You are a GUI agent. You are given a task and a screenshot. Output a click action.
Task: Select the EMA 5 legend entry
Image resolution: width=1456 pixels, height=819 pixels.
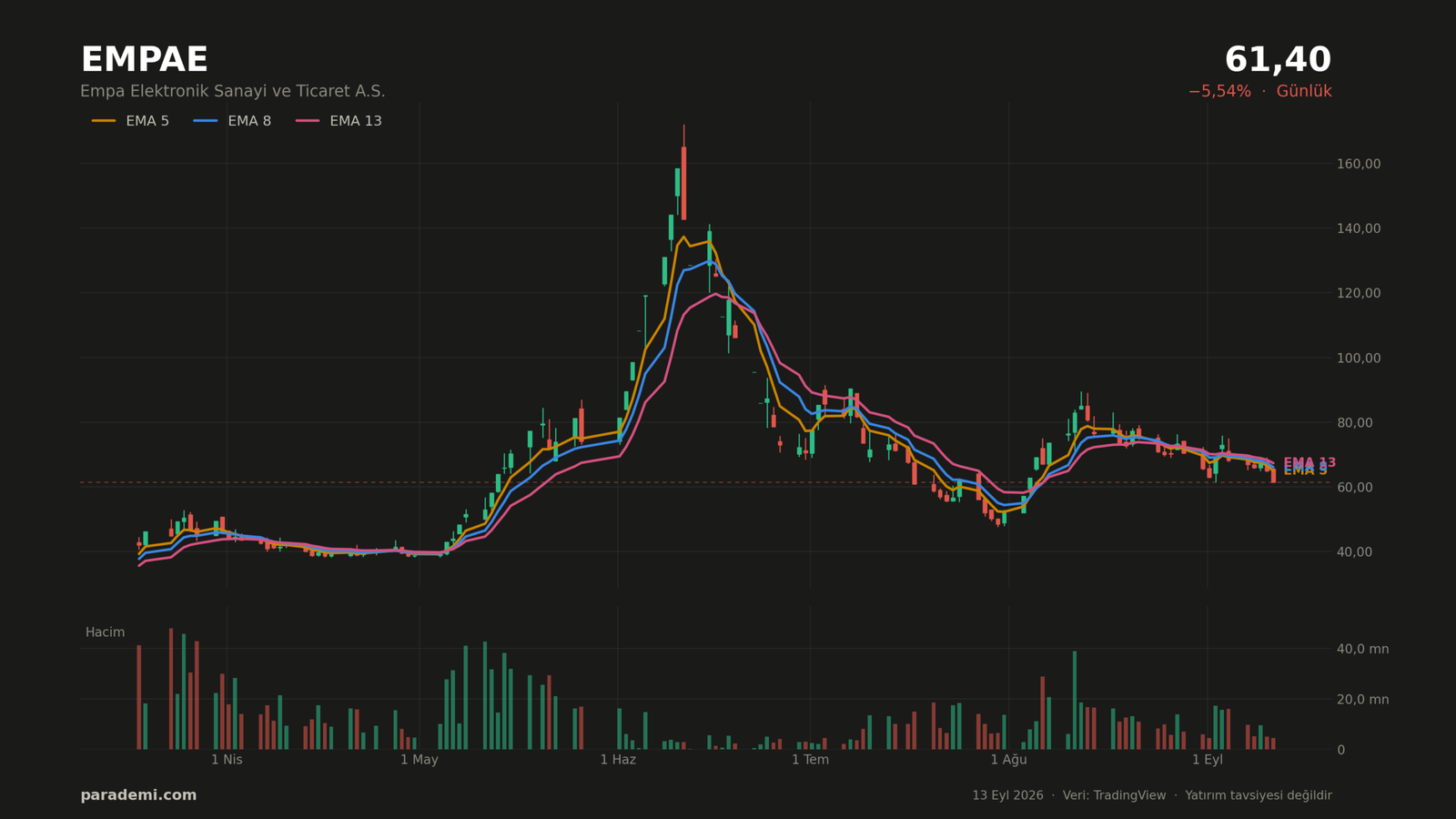point(130,121)
